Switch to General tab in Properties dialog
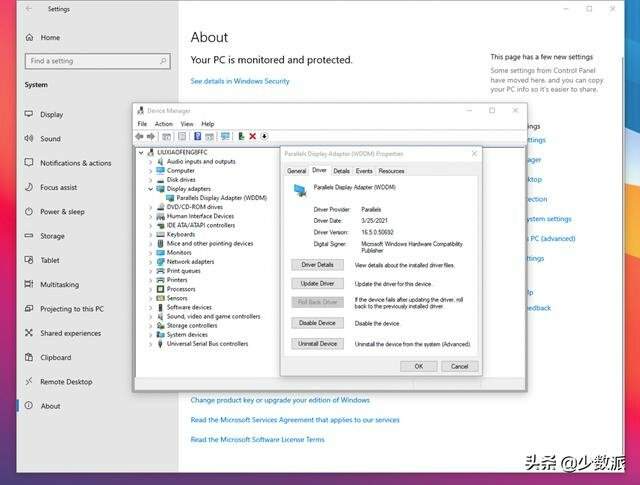 click(296, 171)
